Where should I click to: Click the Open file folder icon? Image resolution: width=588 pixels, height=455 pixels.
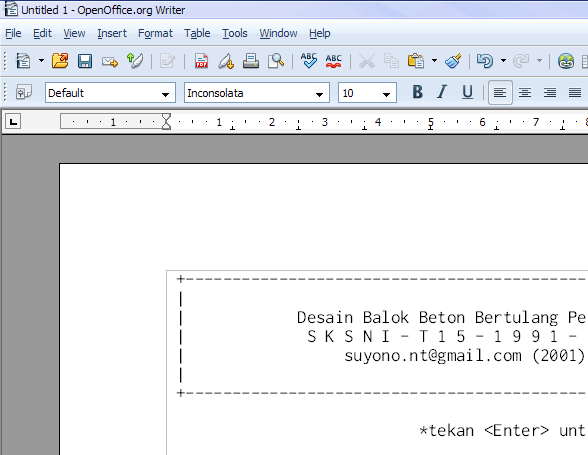point(60,61)
